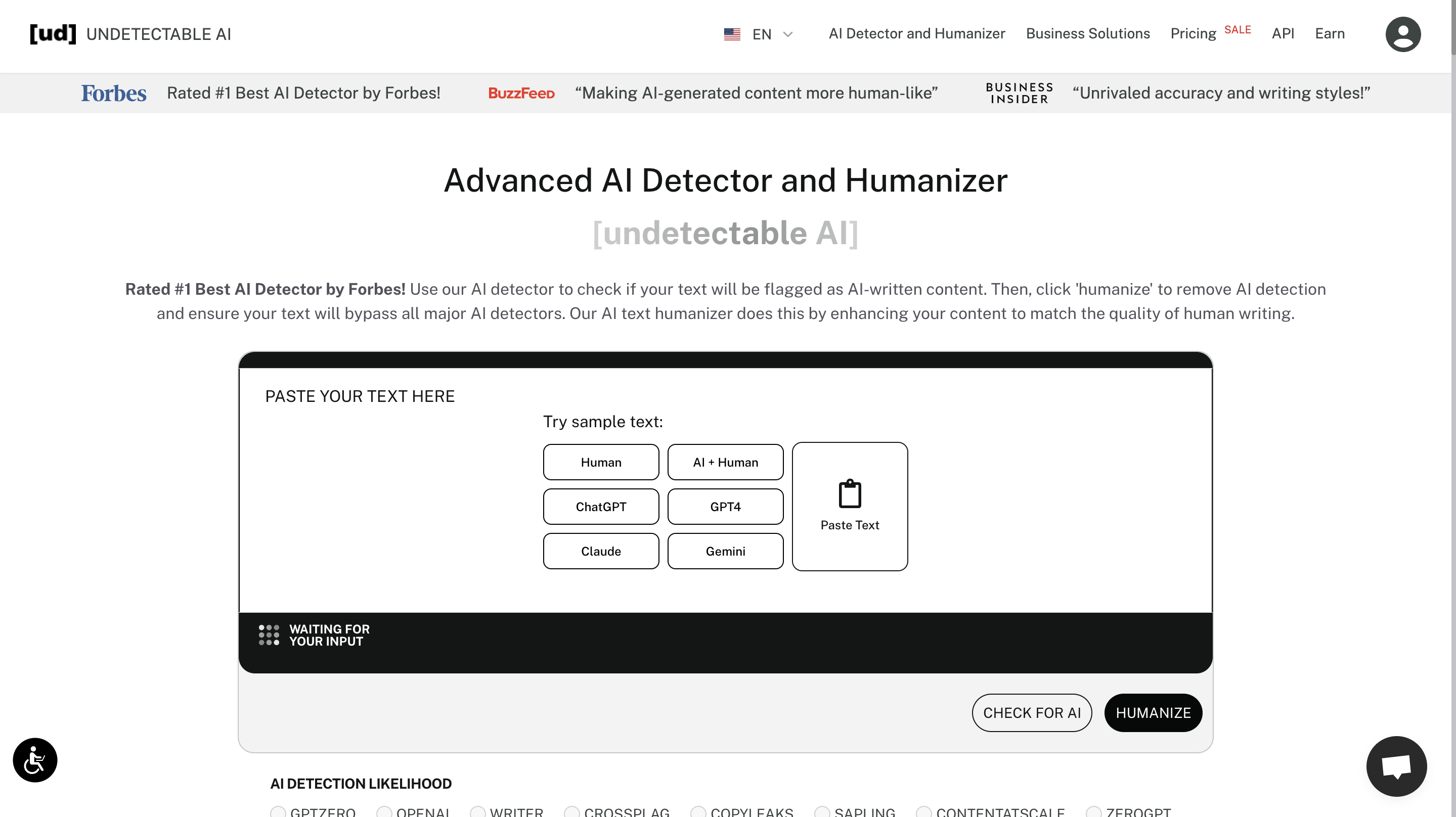Image resolution: width=1456 pixels, height=817 pixels.
Task: Click the 'Try sample text:' label
Action: point(603,422)
